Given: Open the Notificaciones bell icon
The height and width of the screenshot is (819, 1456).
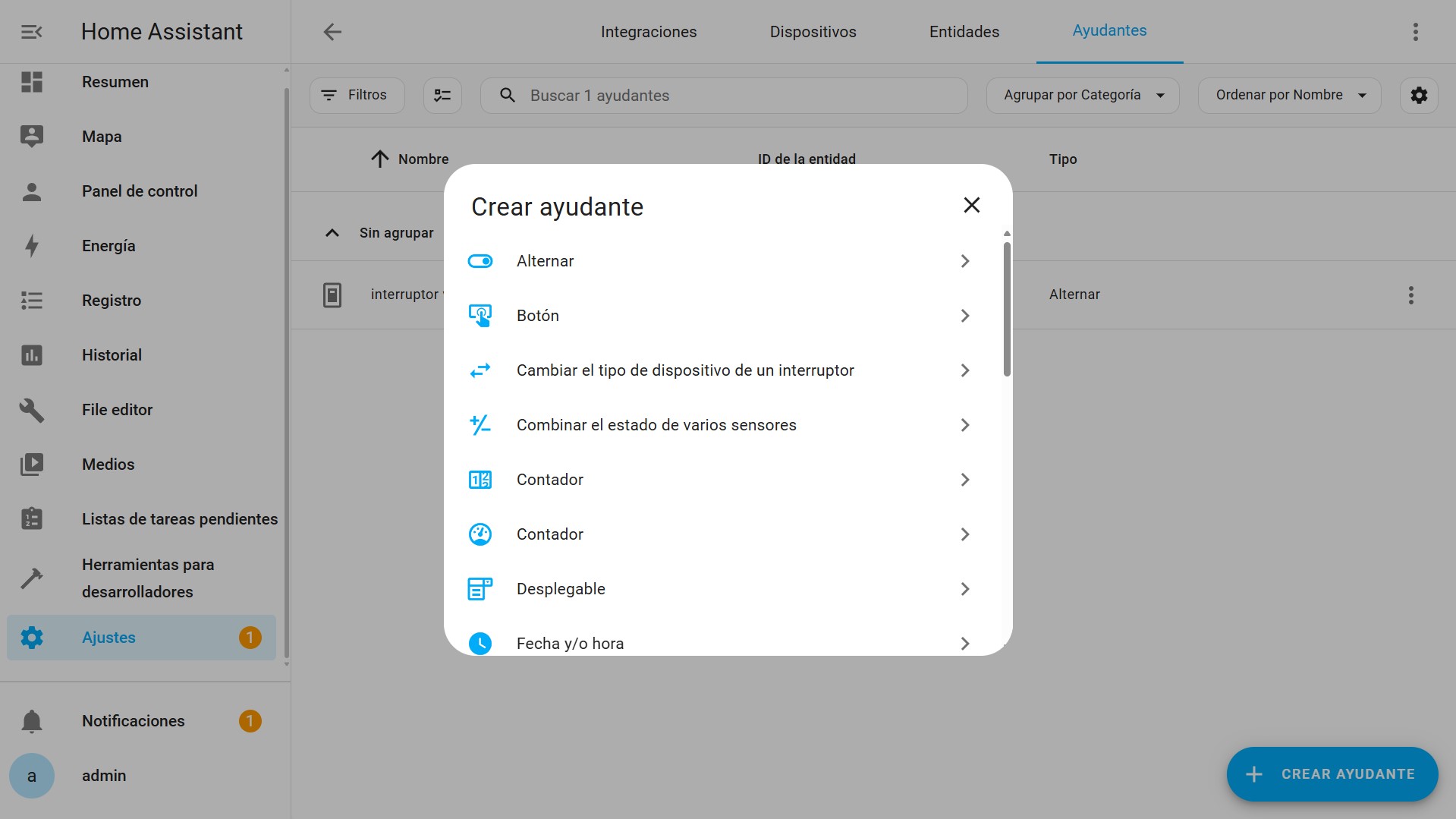Looking at the screenshot, I should point(31,720).
